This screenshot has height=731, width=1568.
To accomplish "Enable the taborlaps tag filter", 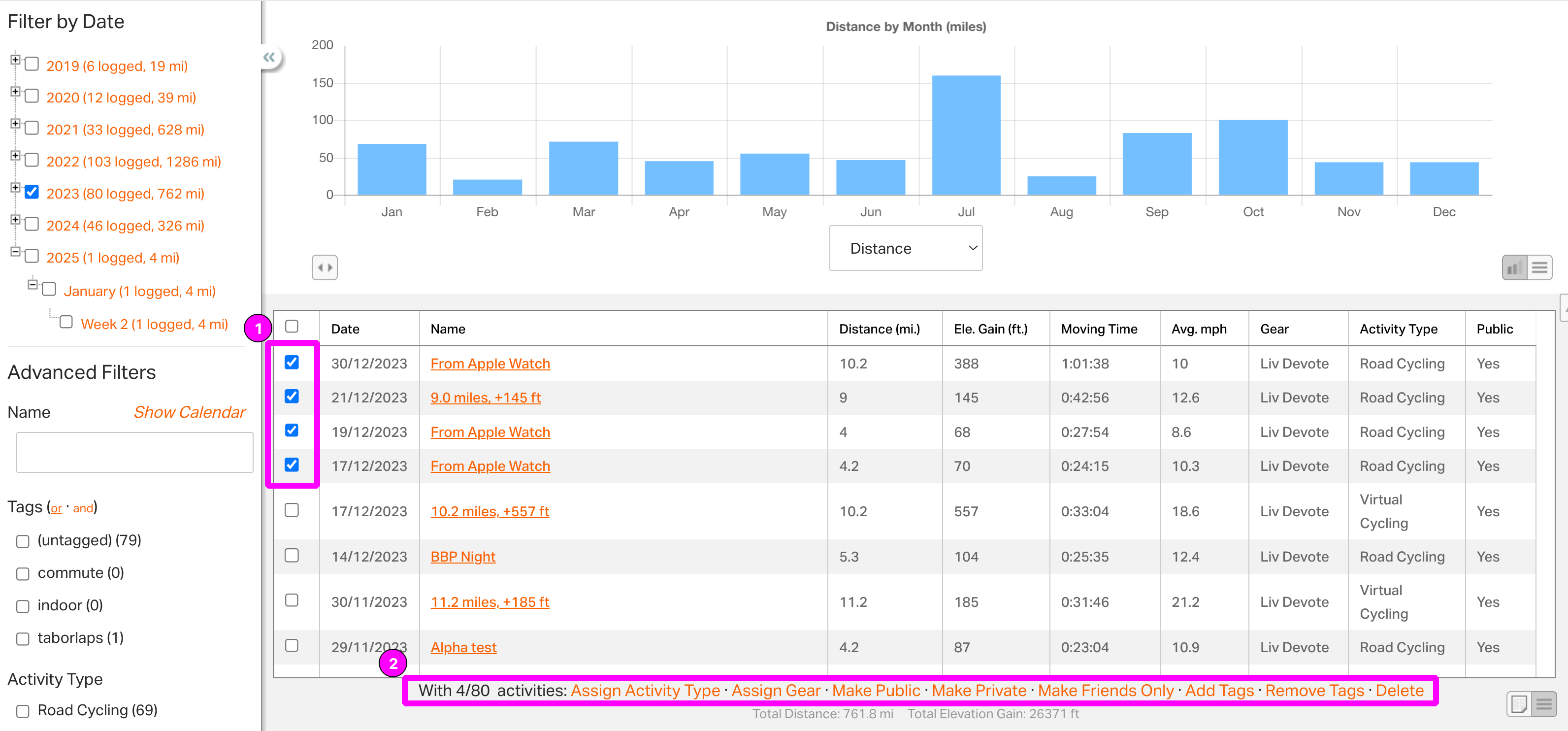I will pyautogui.click(x=23, y=638).
